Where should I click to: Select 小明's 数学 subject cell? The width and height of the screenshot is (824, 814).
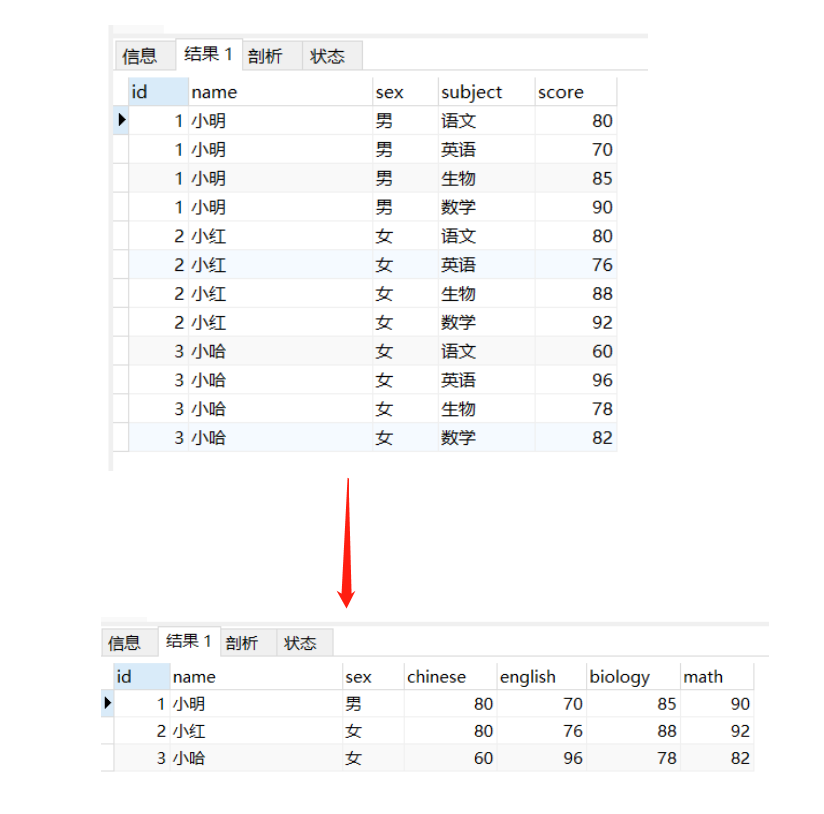click(x=487, y=207)
